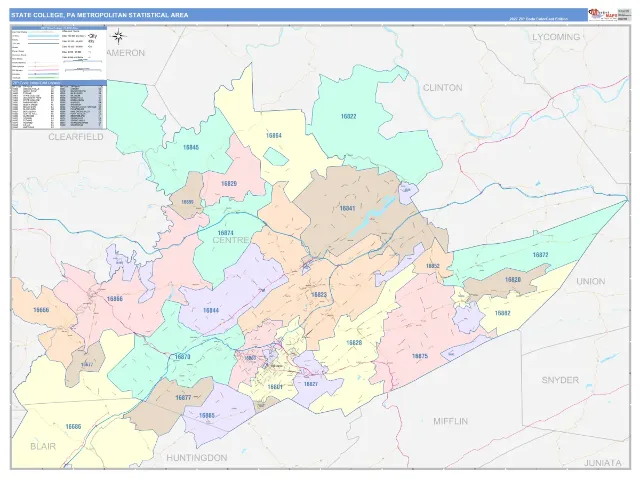Click the 16872 ZIP code label
The height and width of the screenshot is (480, 640).
(540, 255)
